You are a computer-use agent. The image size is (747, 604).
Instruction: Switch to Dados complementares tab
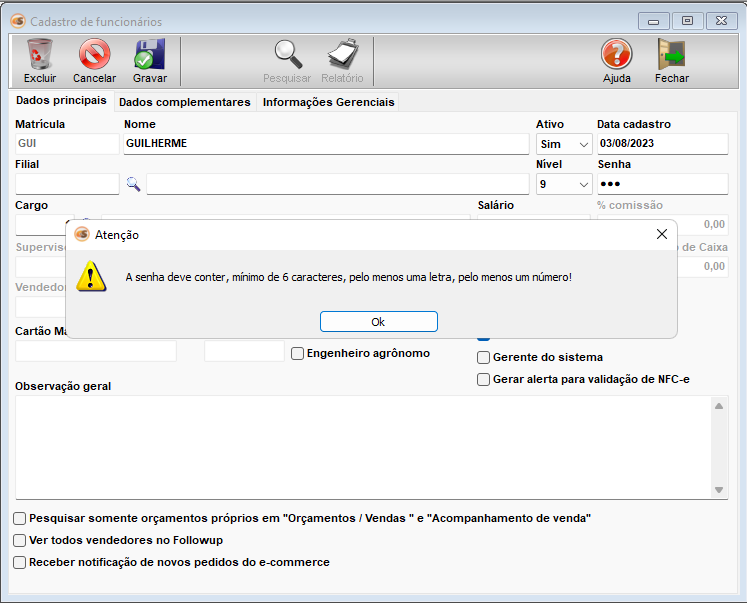click(x=184, y=102)
